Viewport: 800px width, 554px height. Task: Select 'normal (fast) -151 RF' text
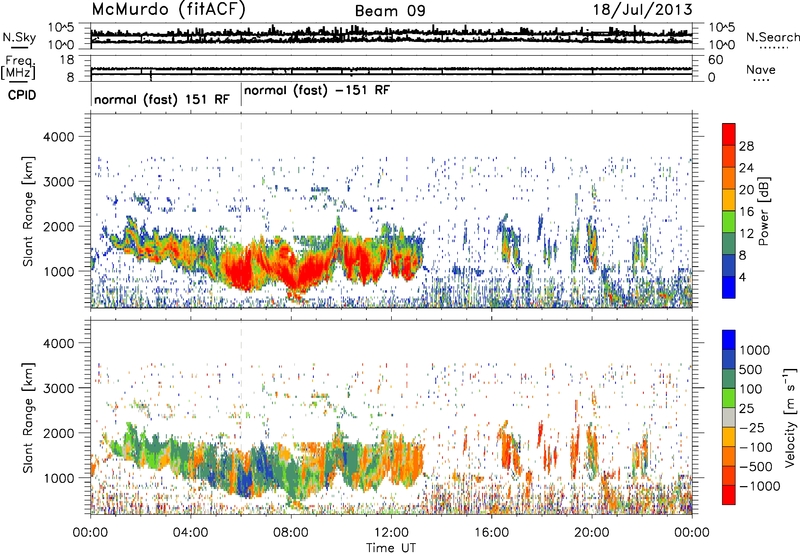coord(317,91)
